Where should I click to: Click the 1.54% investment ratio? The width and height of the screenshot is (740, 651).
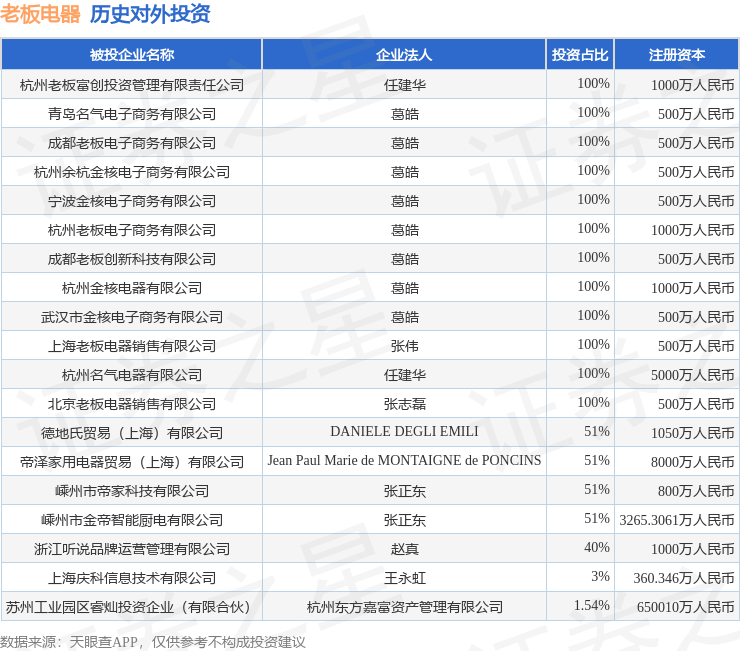click(591, 606)
